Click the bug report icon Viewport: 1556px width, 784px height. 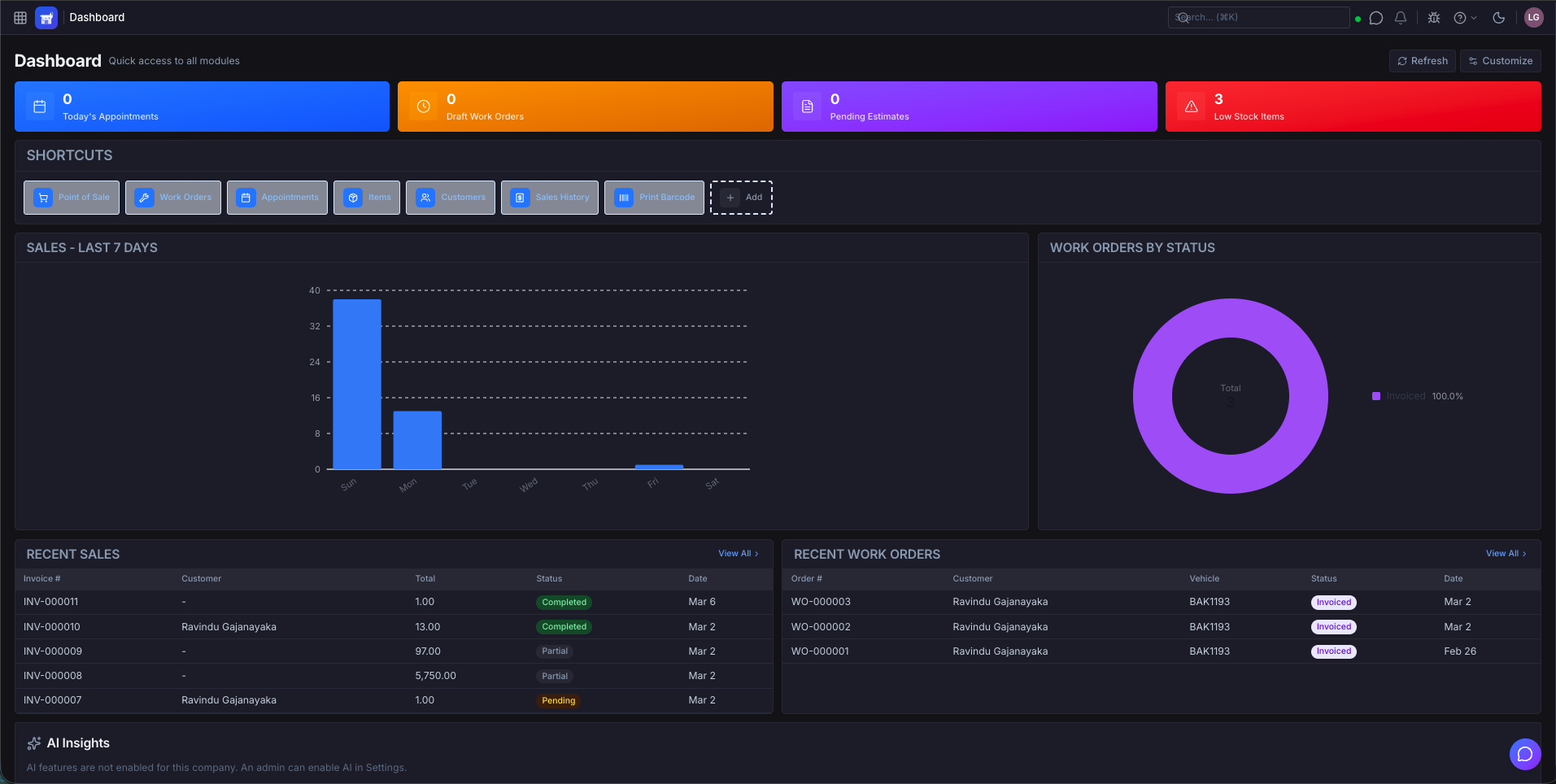coord(1434,18)
